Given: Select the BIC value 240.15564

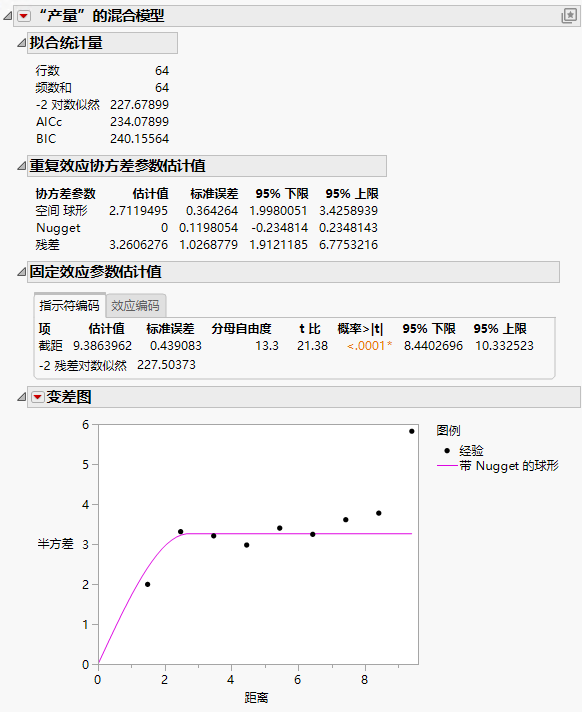Looking at the screenshot, I should (x=139, y=138).
